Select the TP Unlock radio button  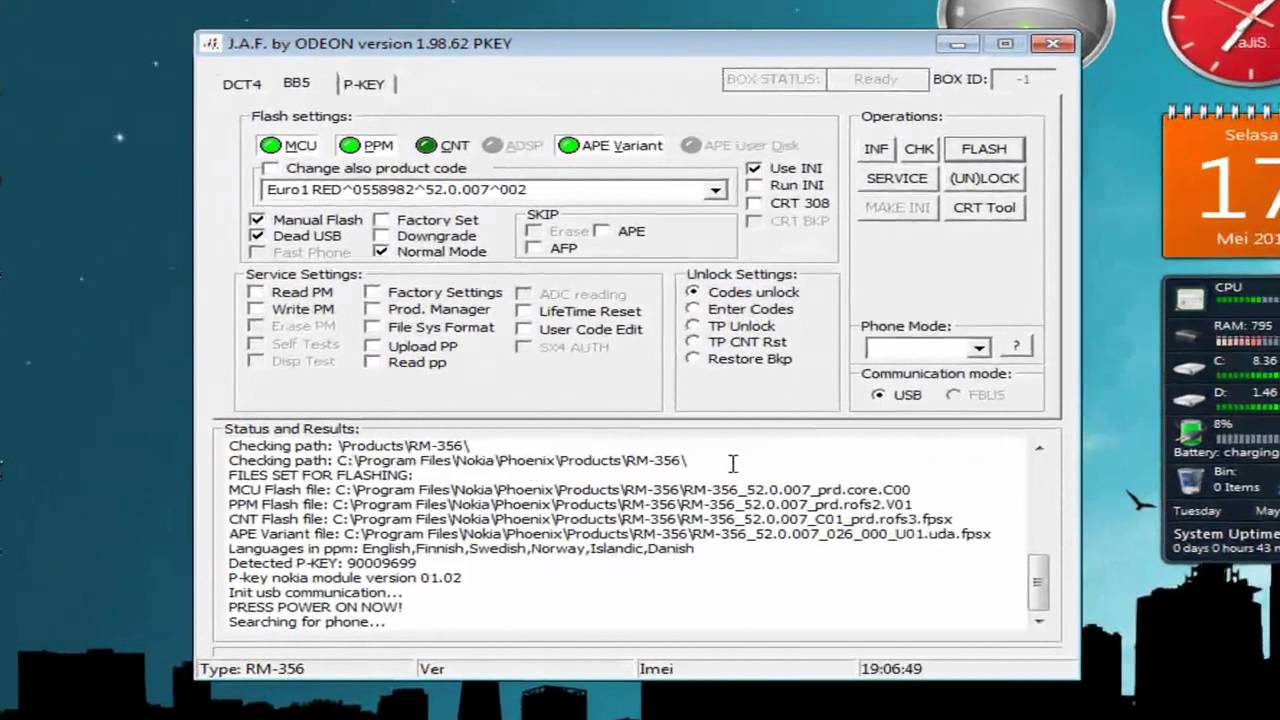coord(692,326)
